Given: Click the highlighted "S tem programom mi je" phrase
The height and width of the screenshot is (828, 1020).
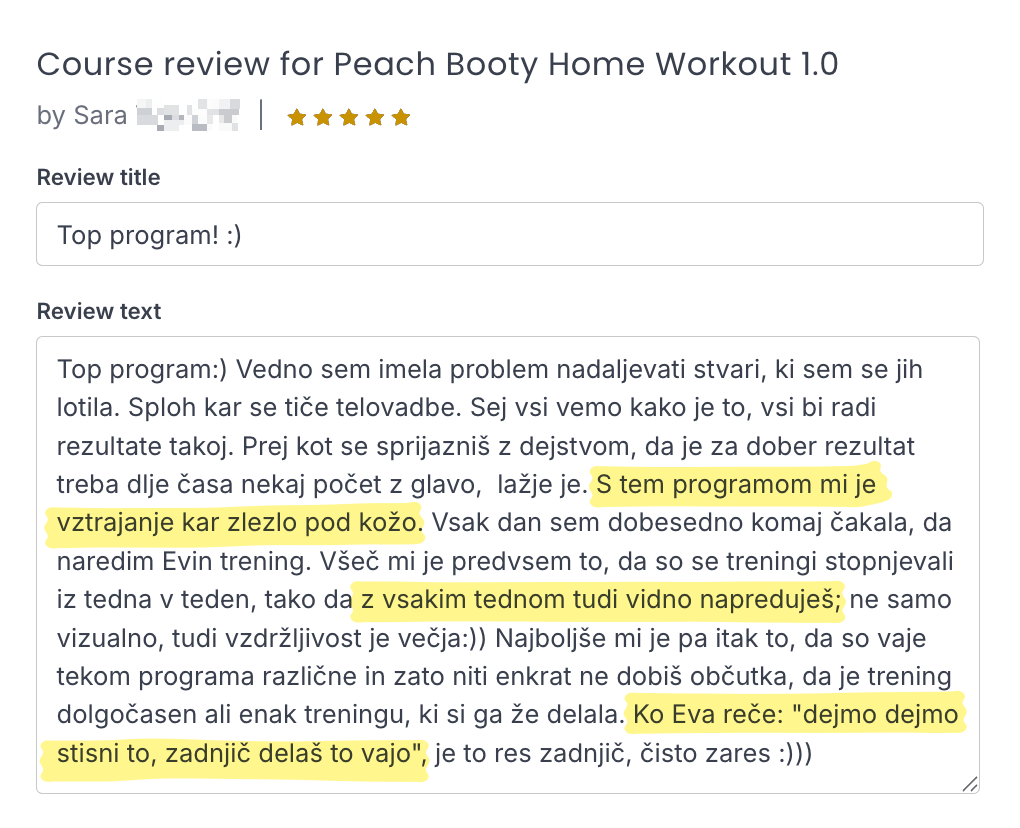Looking at the screenshot, I should (738, 486).
